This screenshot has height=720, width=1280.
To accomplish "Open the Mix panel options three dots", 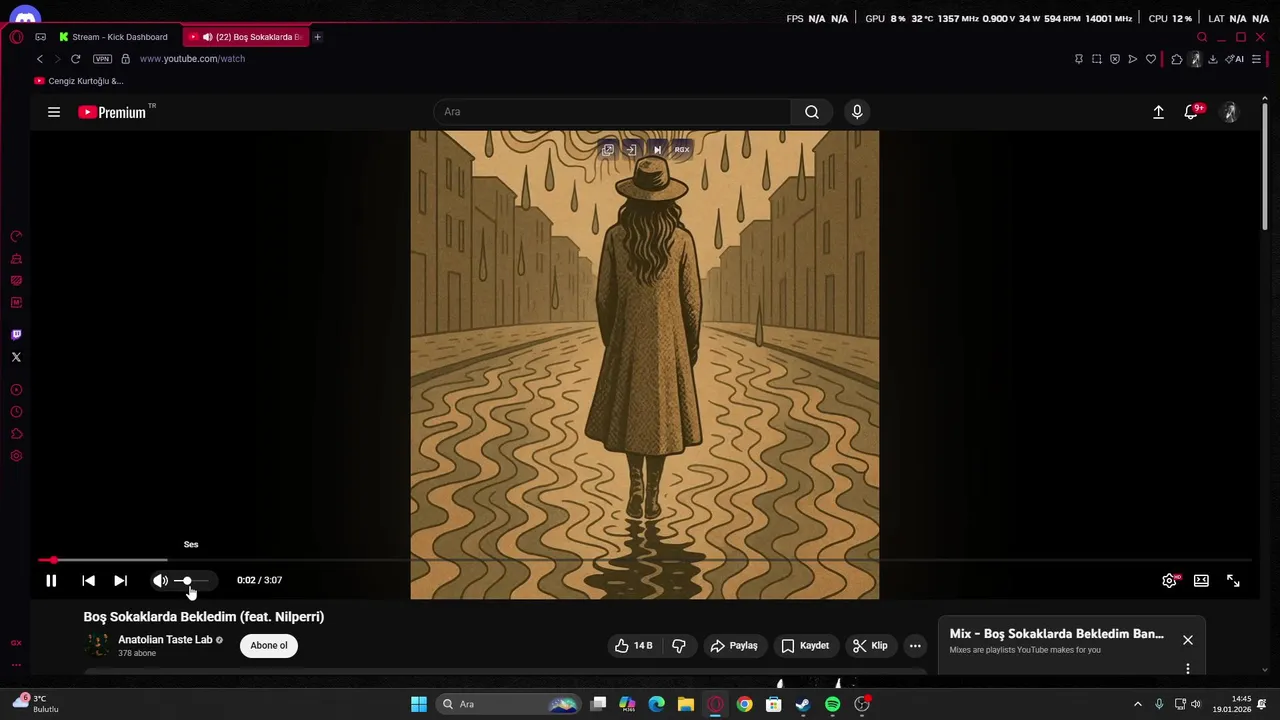I will coord(1188,668).
